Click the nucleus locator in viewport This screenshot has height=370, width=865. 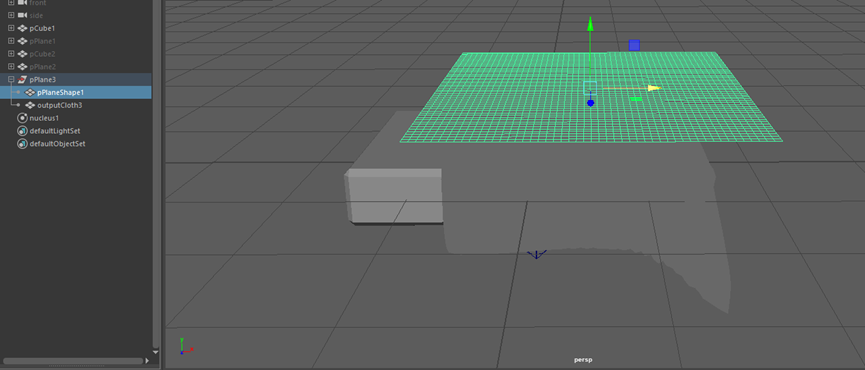click(536, 254)
